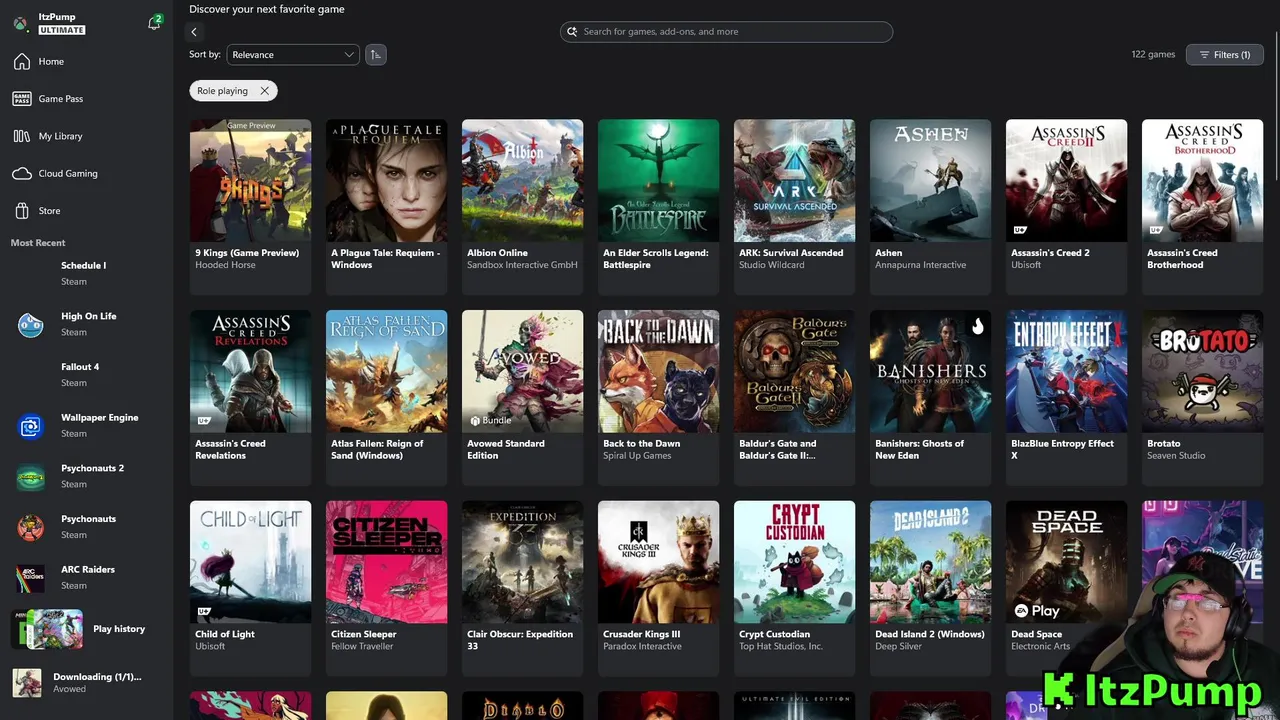
Task: Go to Home in sidebar
Action: 86,62
